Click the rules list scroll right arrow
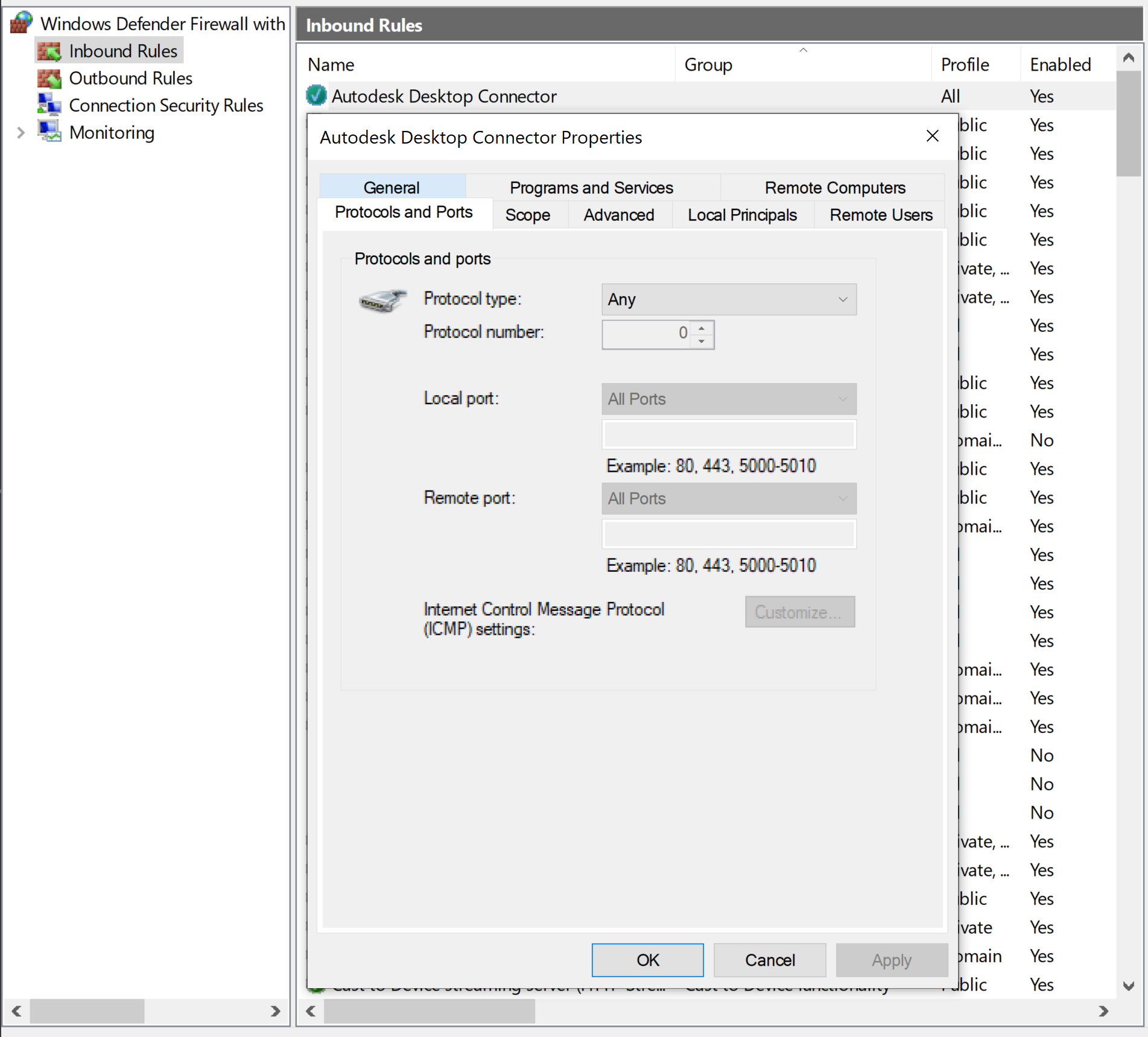 coord(1103,1011)
